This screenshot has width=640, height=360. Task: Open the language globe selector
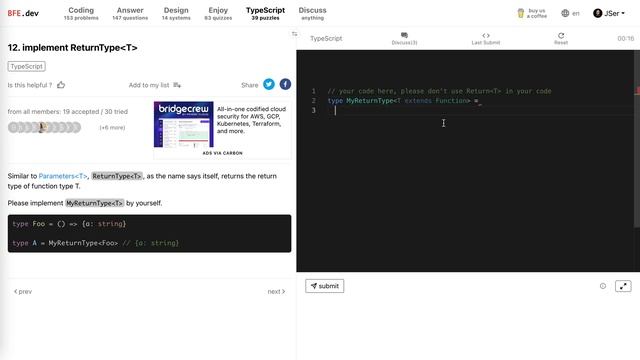tap(570, 13)
